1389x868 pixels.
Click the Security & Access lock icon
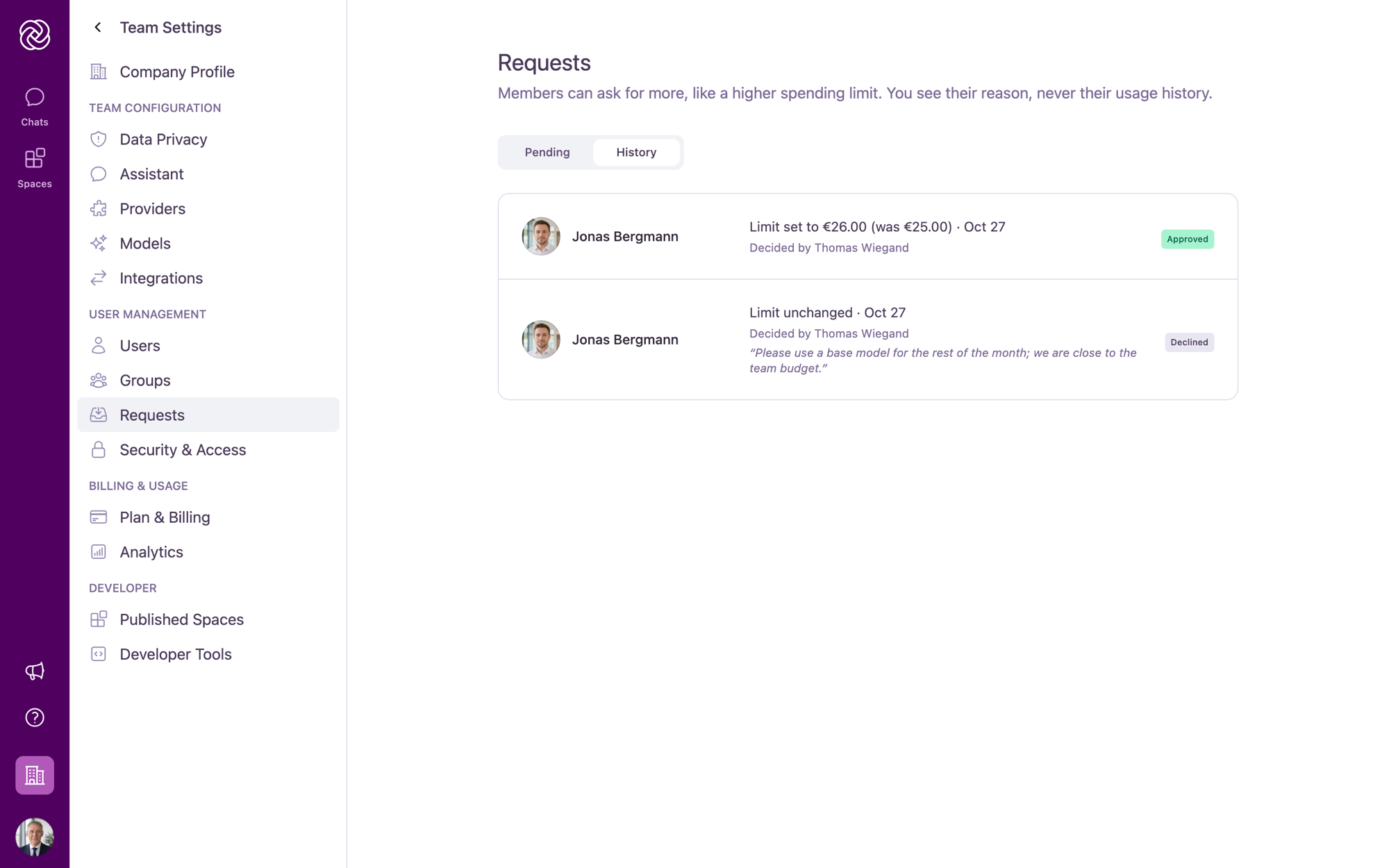click(99, 449)
